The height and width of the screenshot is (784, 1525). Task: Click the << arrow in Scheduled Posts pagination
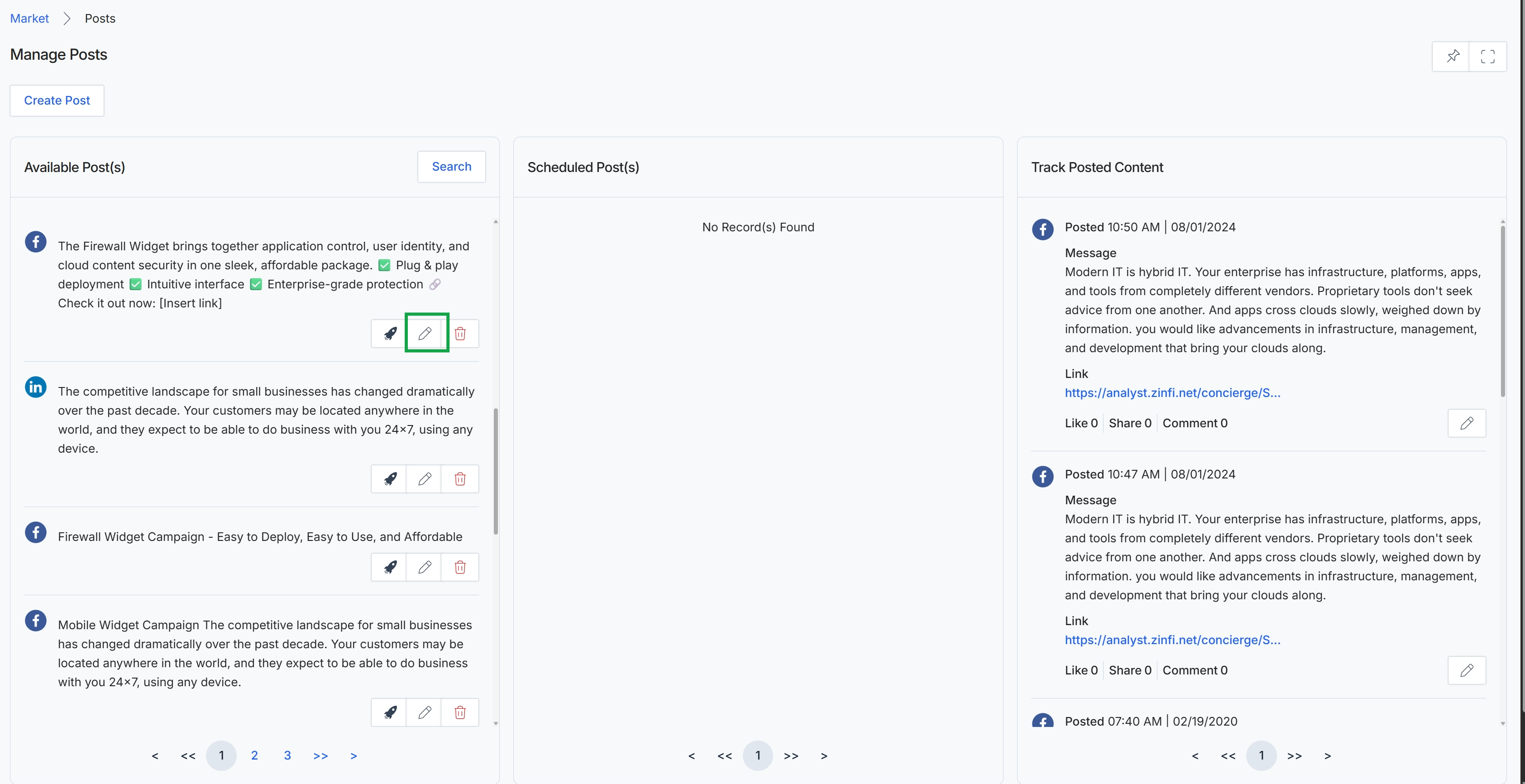click(725, 755)
